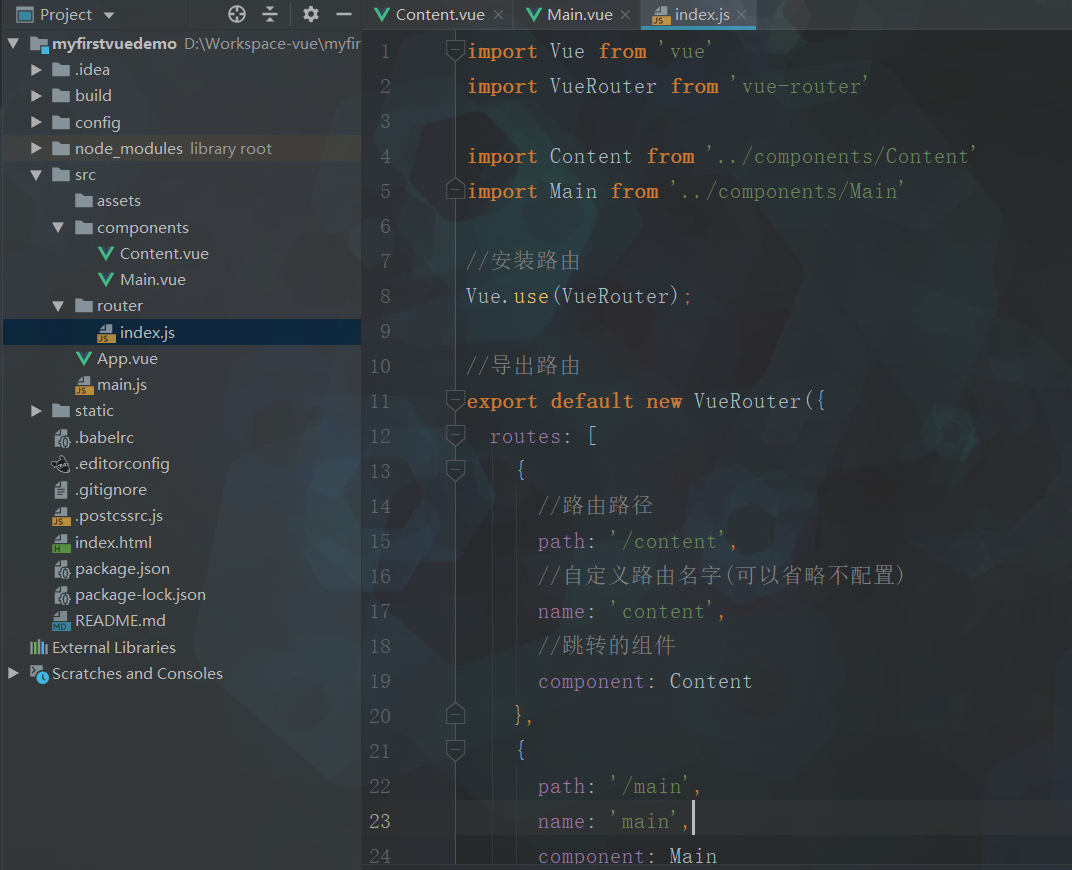Open the .gitignore file

pos(111,489)
